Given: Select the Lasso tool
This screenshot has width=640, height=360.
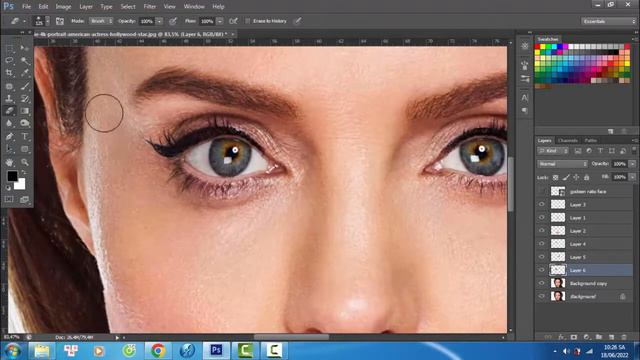Looking at the screenshot, I should click(x=9, y=60).
